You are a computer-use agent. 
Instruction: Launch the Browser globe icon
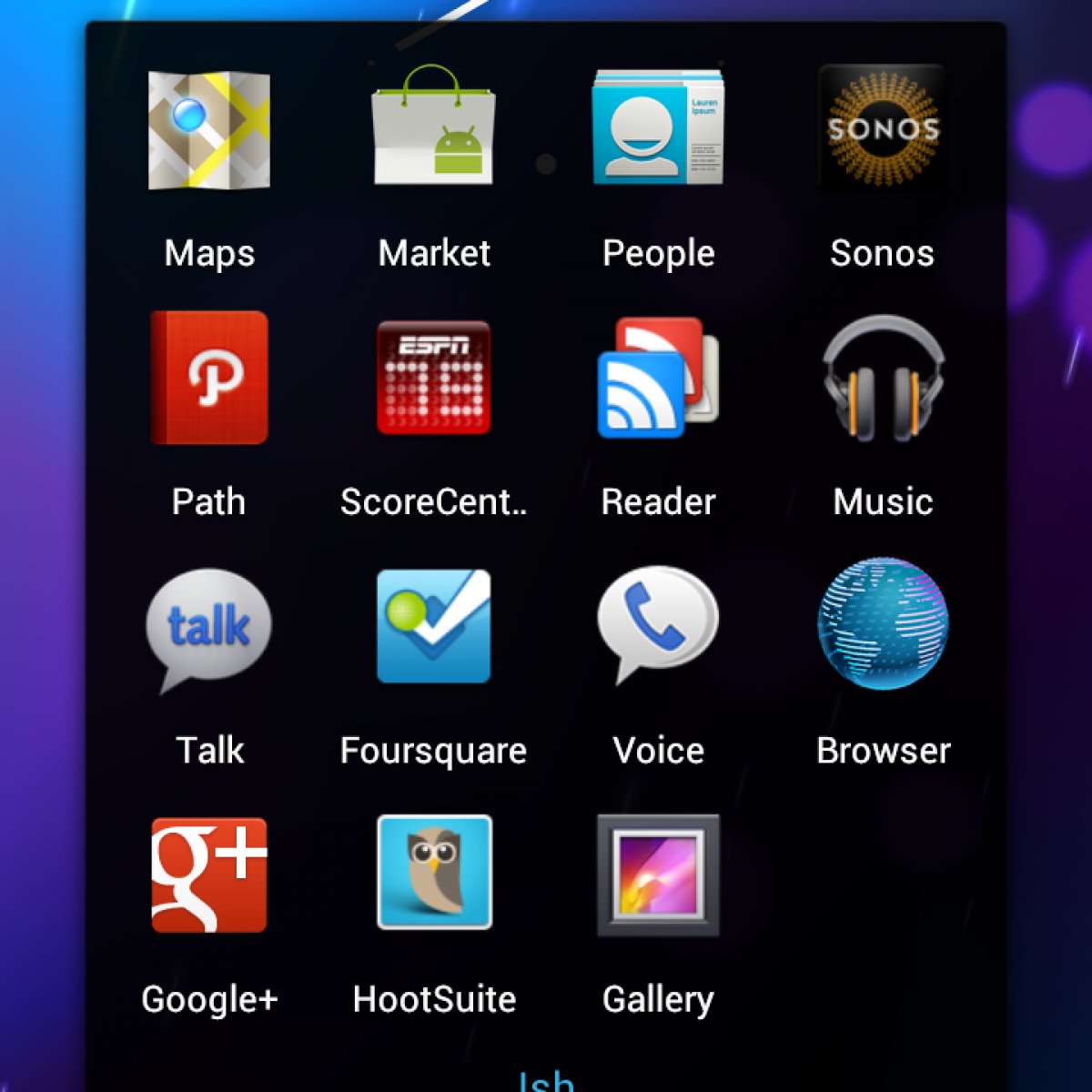coord(883,624)
